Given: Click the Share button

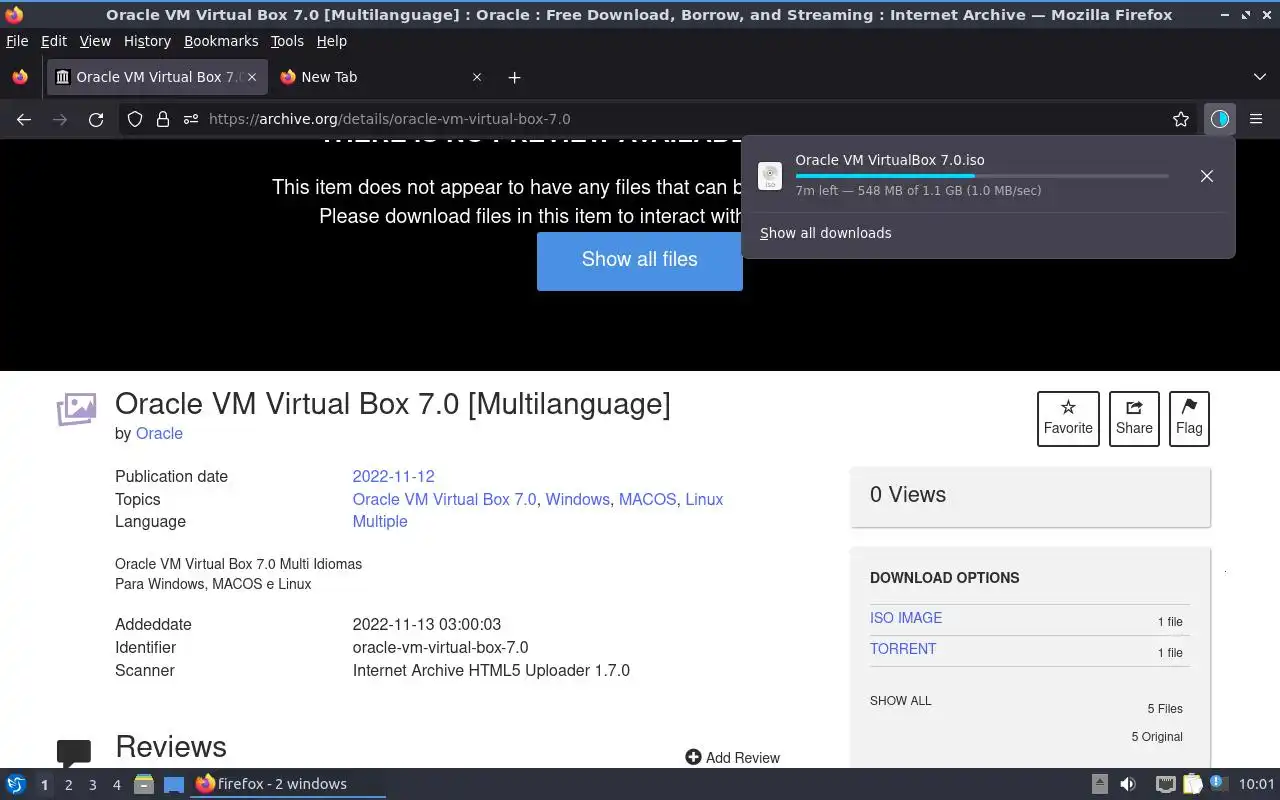Looking at the screenshot, I should tap(1134, 418).
